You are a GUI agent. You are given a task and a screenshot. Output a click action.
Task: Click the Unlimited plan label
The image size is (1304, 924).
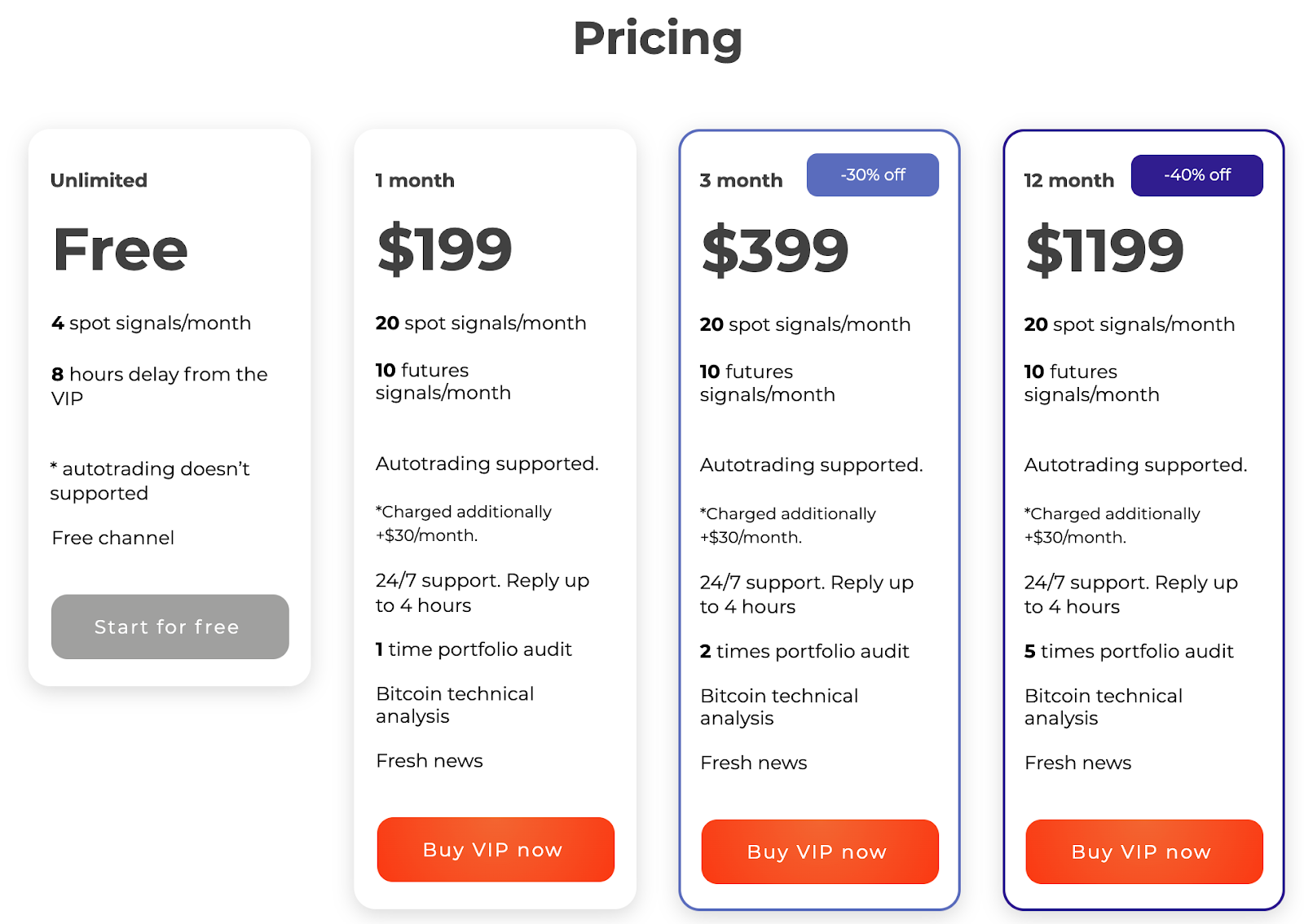pos(99,180)
